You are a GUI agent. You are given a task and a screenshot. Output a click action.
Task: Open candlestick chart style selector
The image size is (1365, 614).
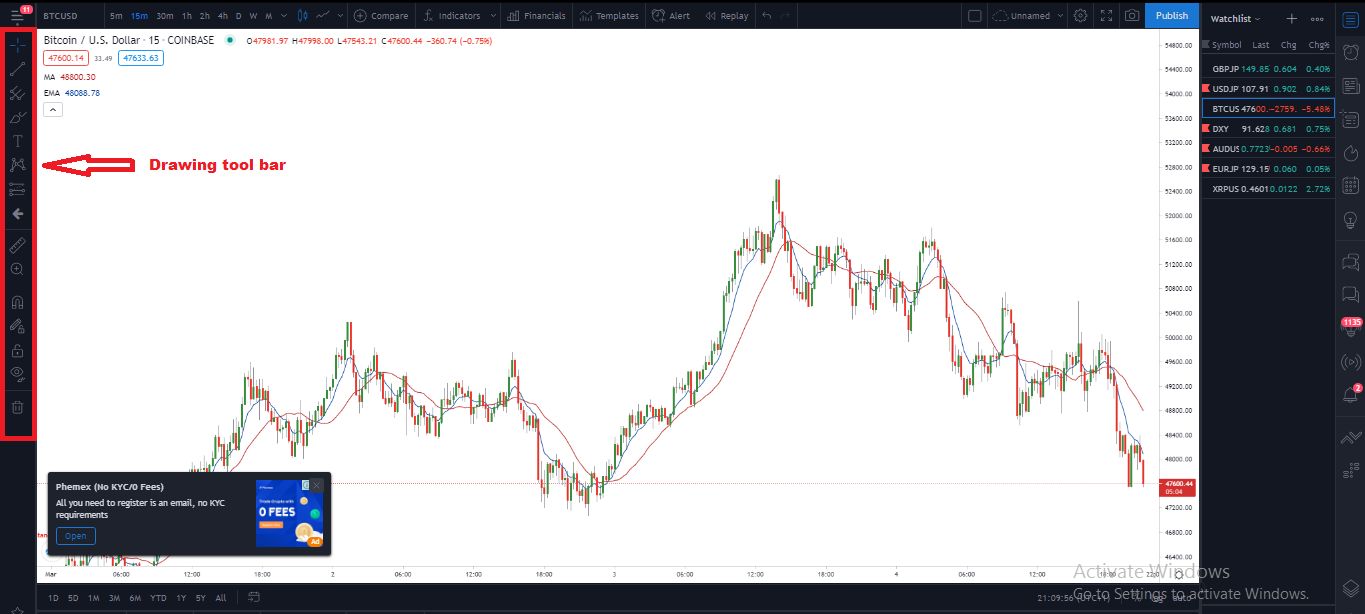(301, 16)
